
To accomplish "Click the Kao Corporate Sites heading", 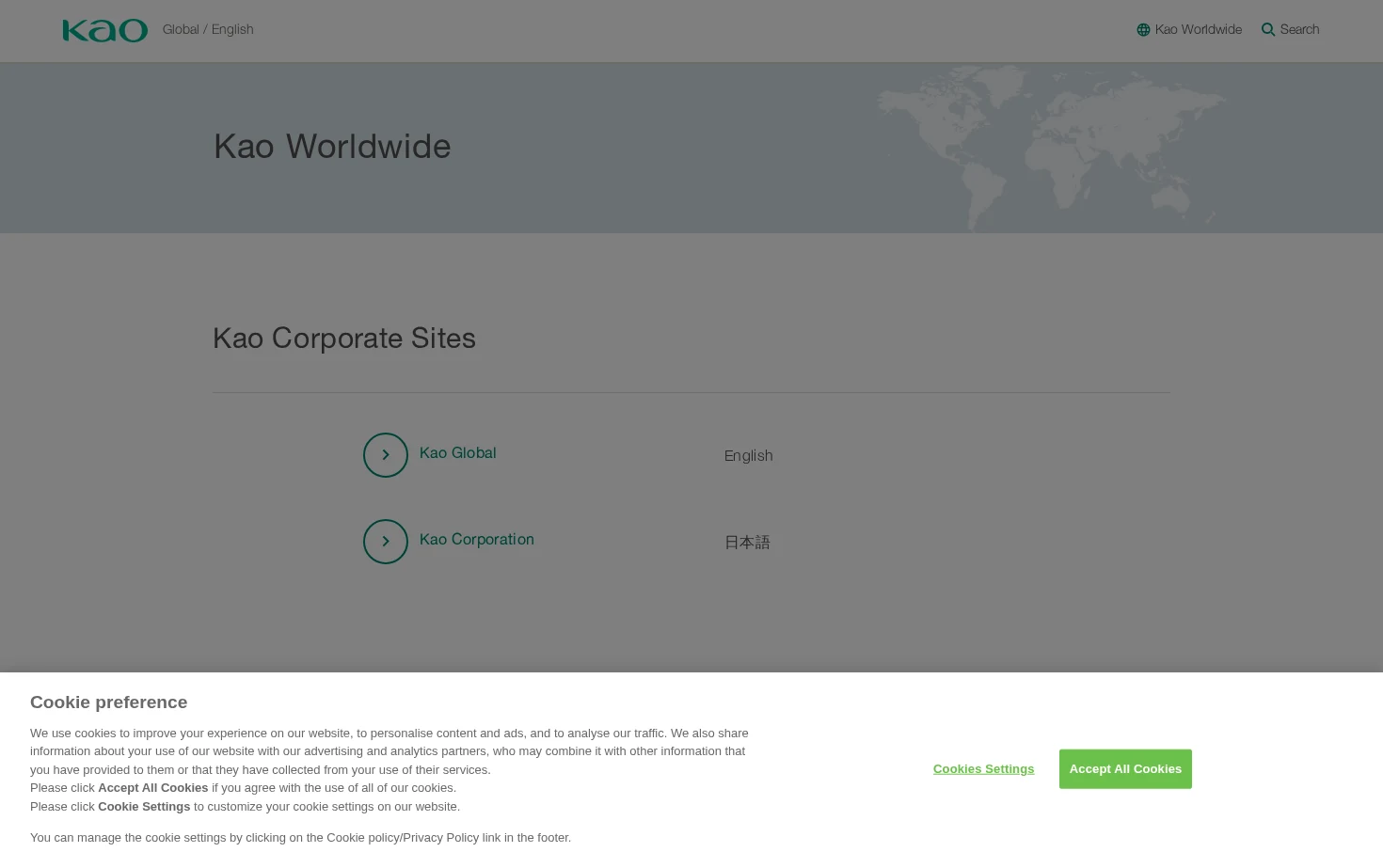I will [344, 339].
